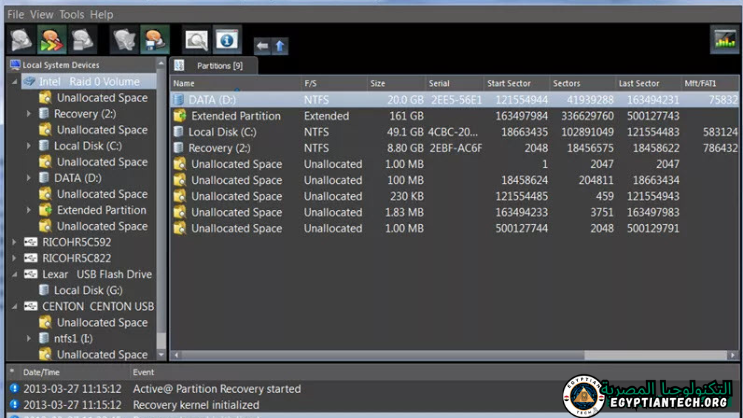The width and height of the screenshot is (743, 418).
Task: Open the magnifier search toolbar icon
Action: pos(195,40)
